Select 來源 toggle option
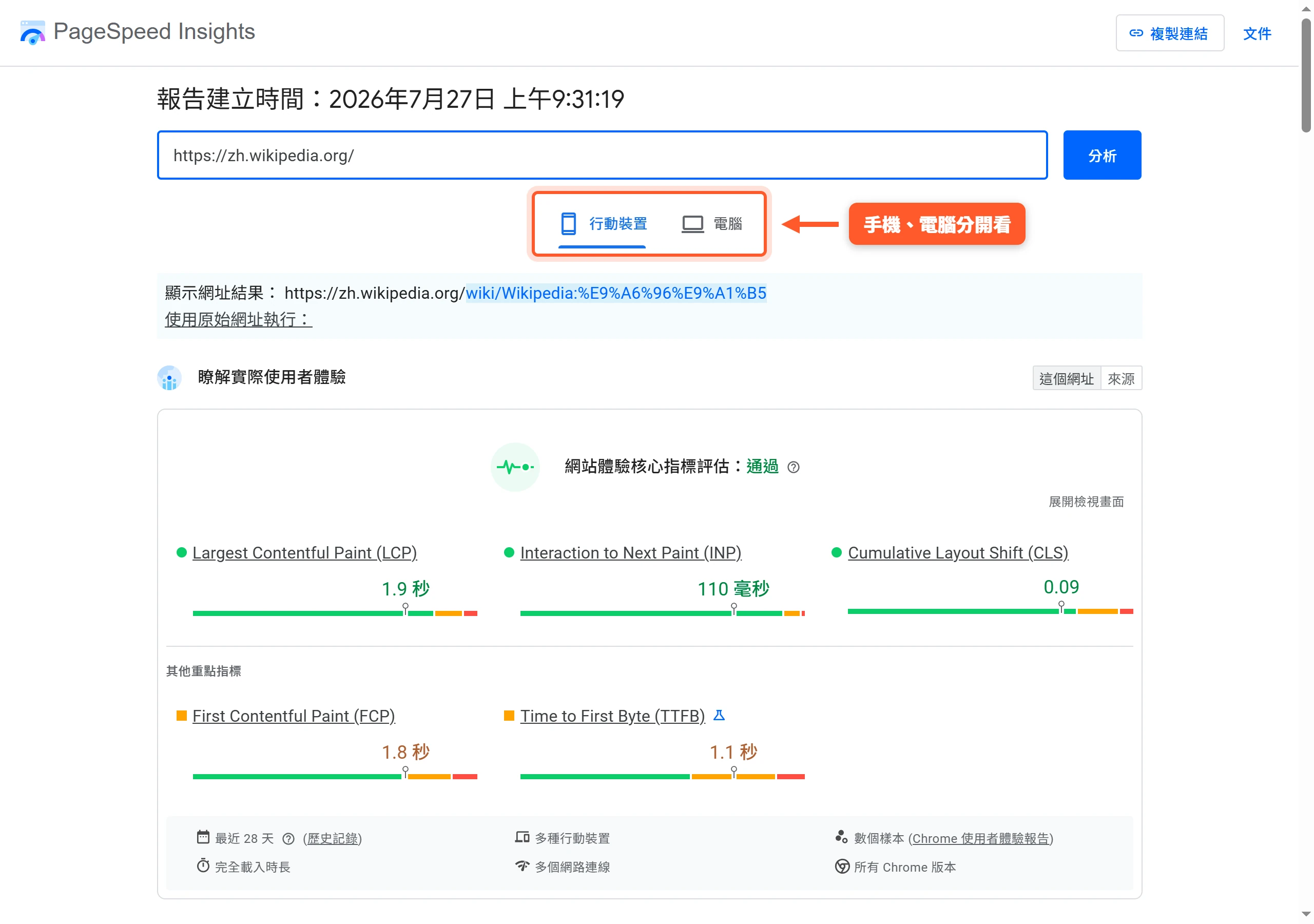Screen dimensions: 1314x924 (x=1120, y=378)
